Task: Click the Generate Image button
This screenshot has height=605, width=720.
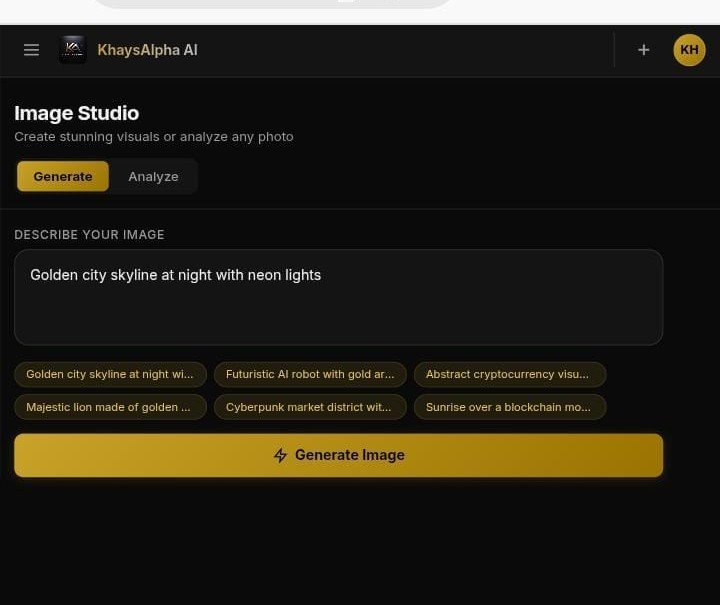Action: [338, 455]
